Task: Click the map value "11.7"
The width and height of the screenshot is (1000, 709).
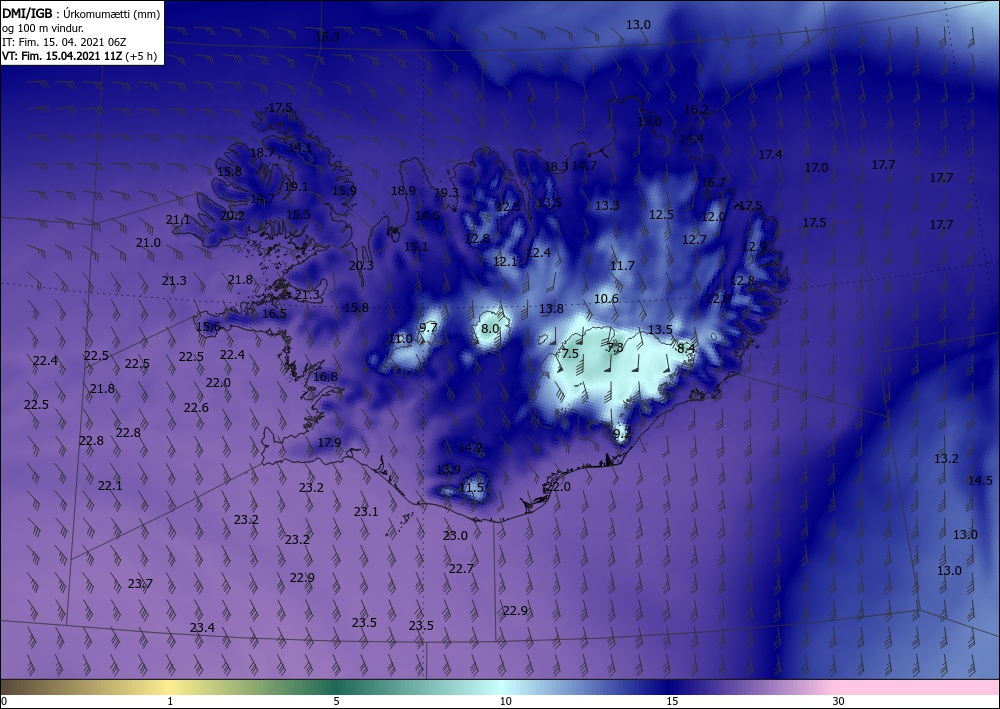Action: coord(622,266)
